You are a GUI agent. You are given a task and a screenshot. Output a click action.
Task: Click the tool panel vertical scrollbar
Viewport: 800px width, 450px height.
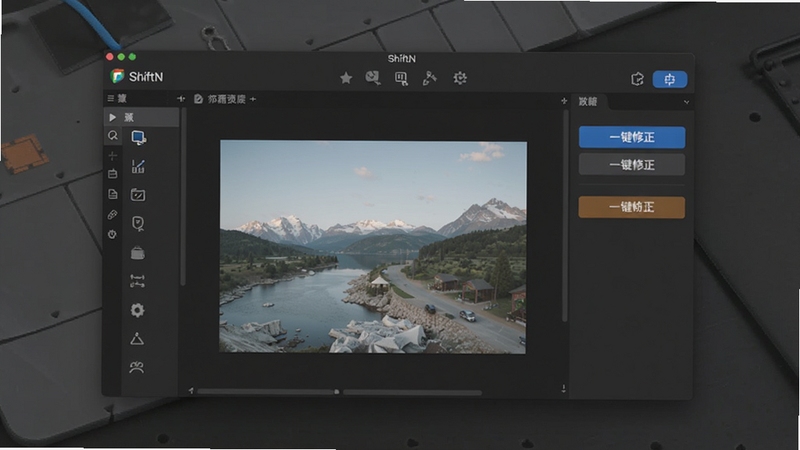[x=183, y=196]
